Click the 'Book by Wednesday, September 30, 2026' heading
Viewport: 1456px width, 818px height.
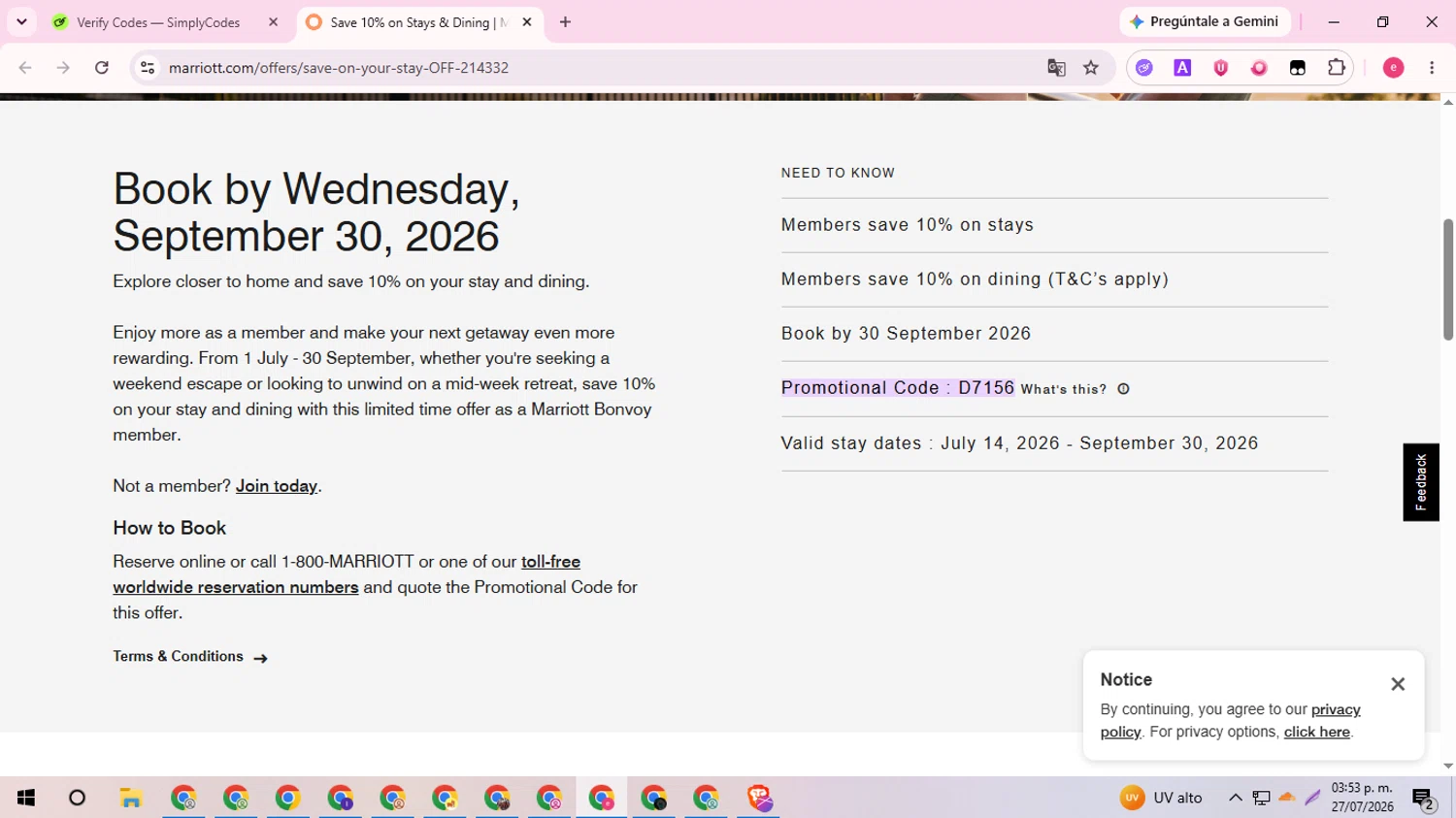[x=316, y=213]
